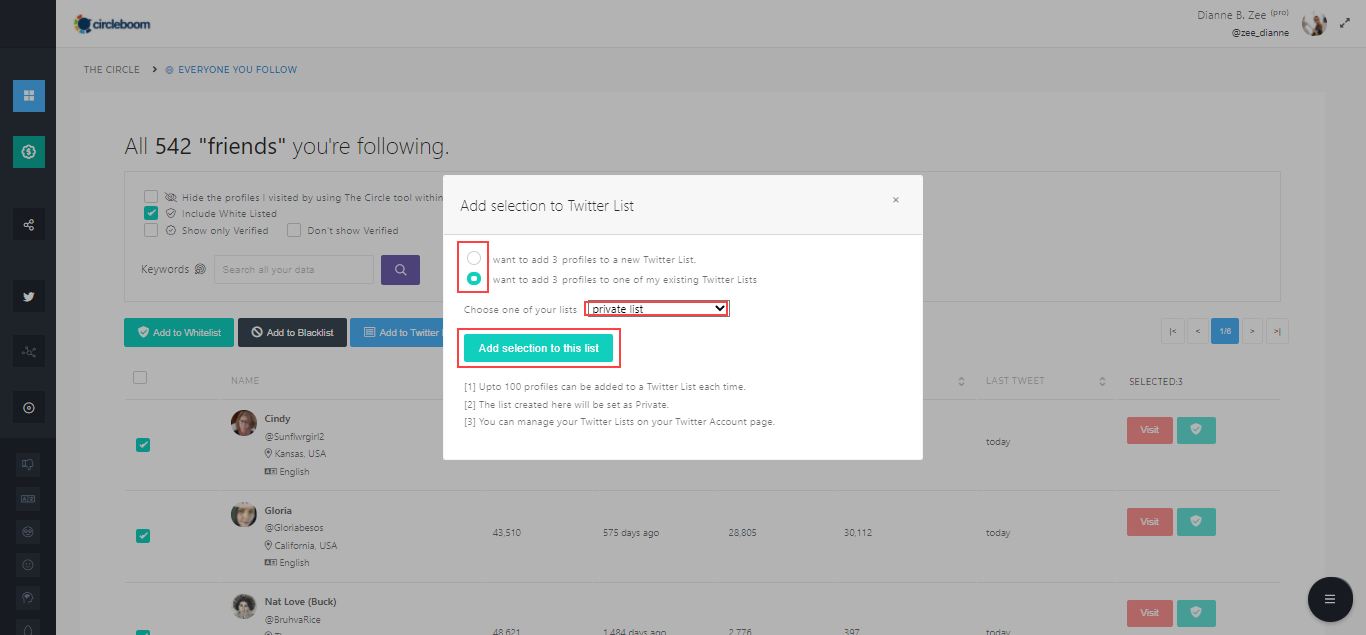Open the dollar sign pricing icon
Screen dimensions: 1366x635
coord(28,152)
